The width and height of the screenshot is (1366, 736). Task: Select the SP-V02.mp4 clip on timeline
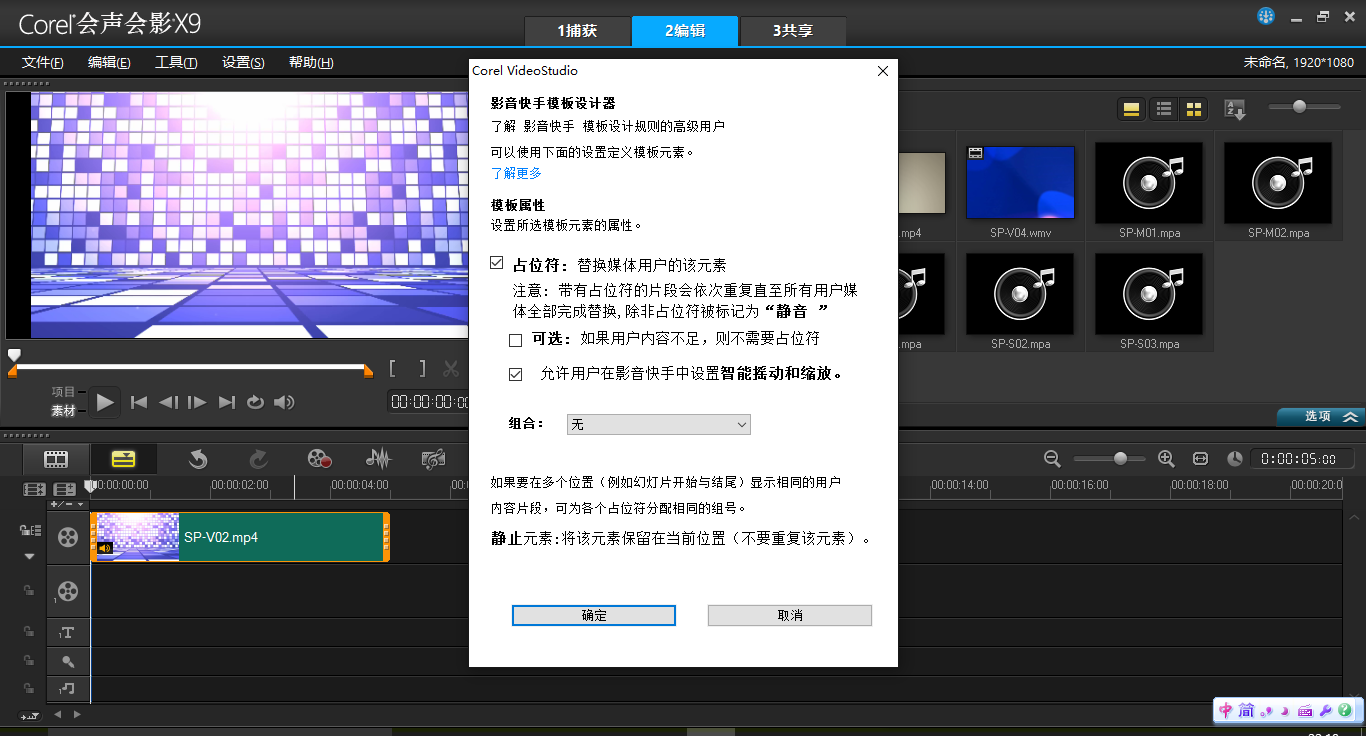click(x=239, y=537)
